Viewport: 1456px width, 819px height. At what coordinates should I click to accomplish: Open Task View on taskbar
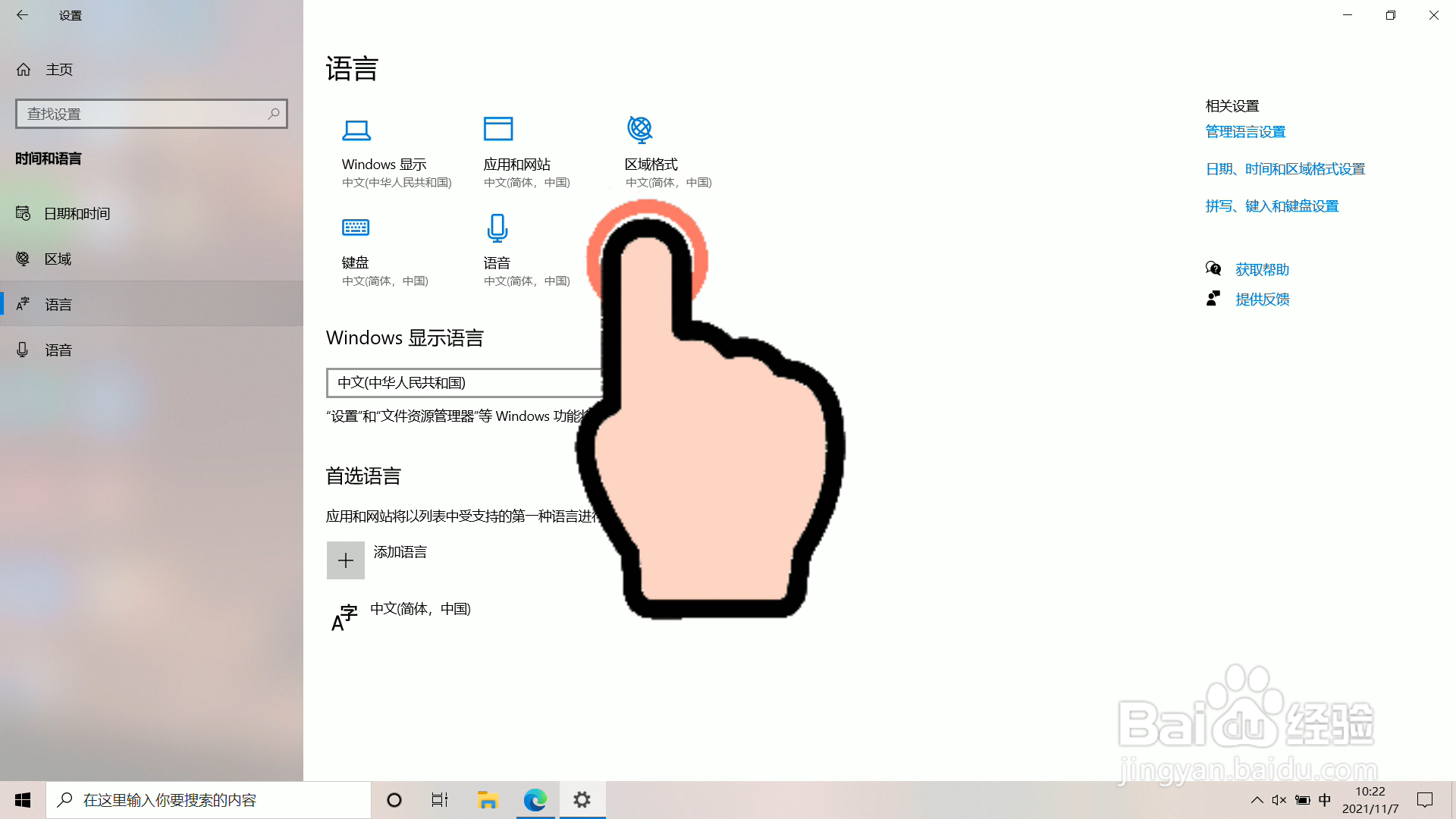pos(440,800)
